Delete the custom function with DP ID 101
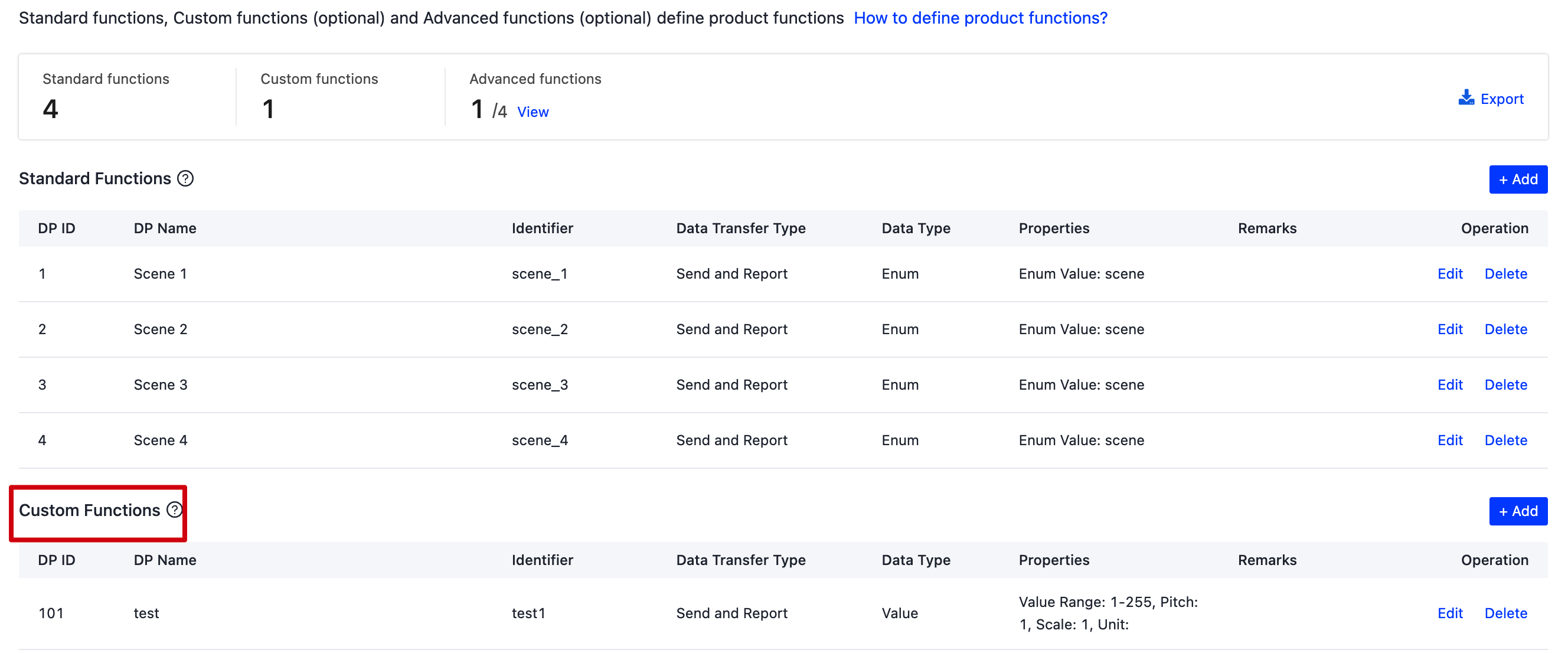1568x653 pixels. [1505, 613]
